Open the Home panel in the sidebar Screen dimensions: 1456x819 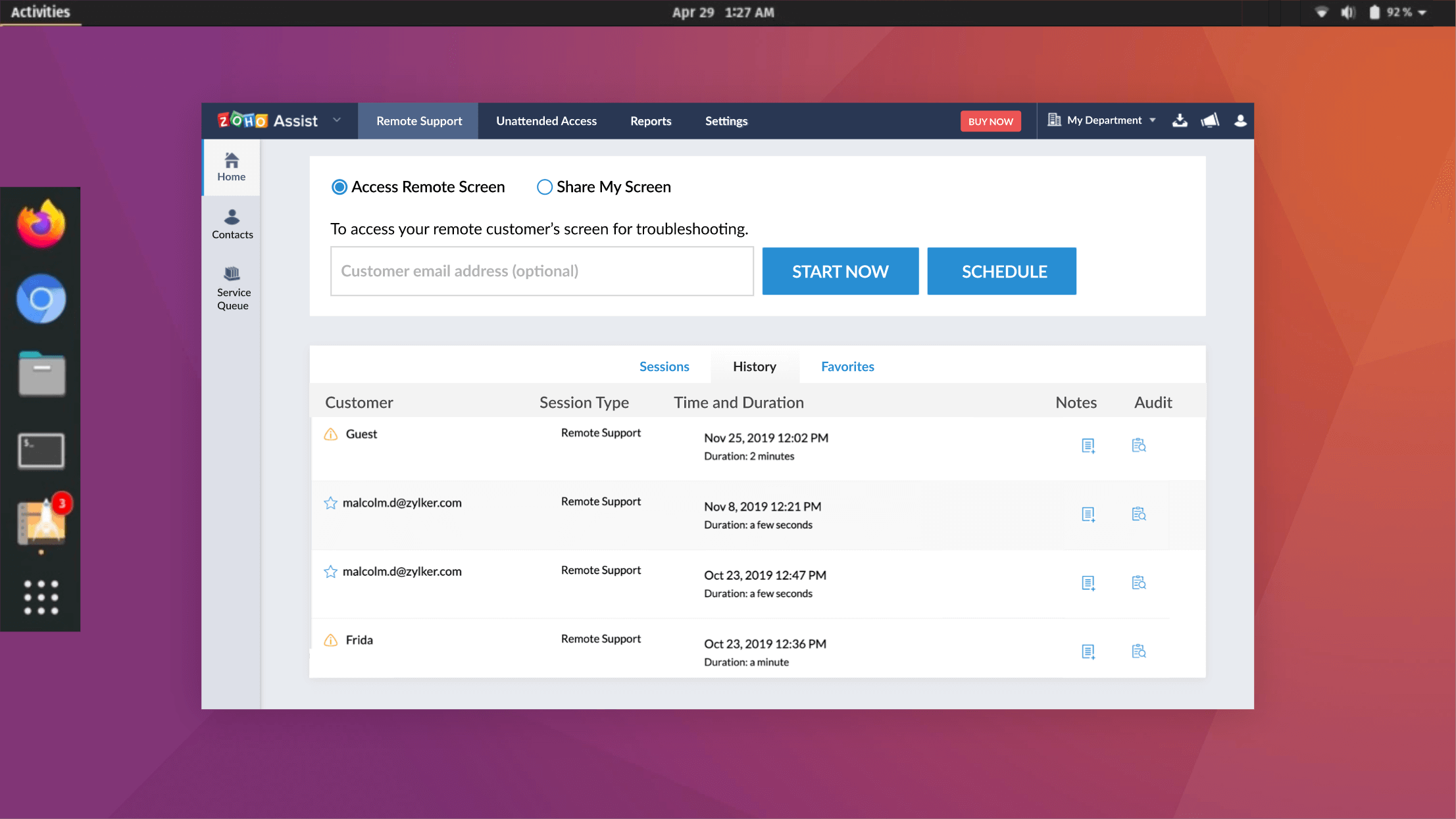click(232, 166)
